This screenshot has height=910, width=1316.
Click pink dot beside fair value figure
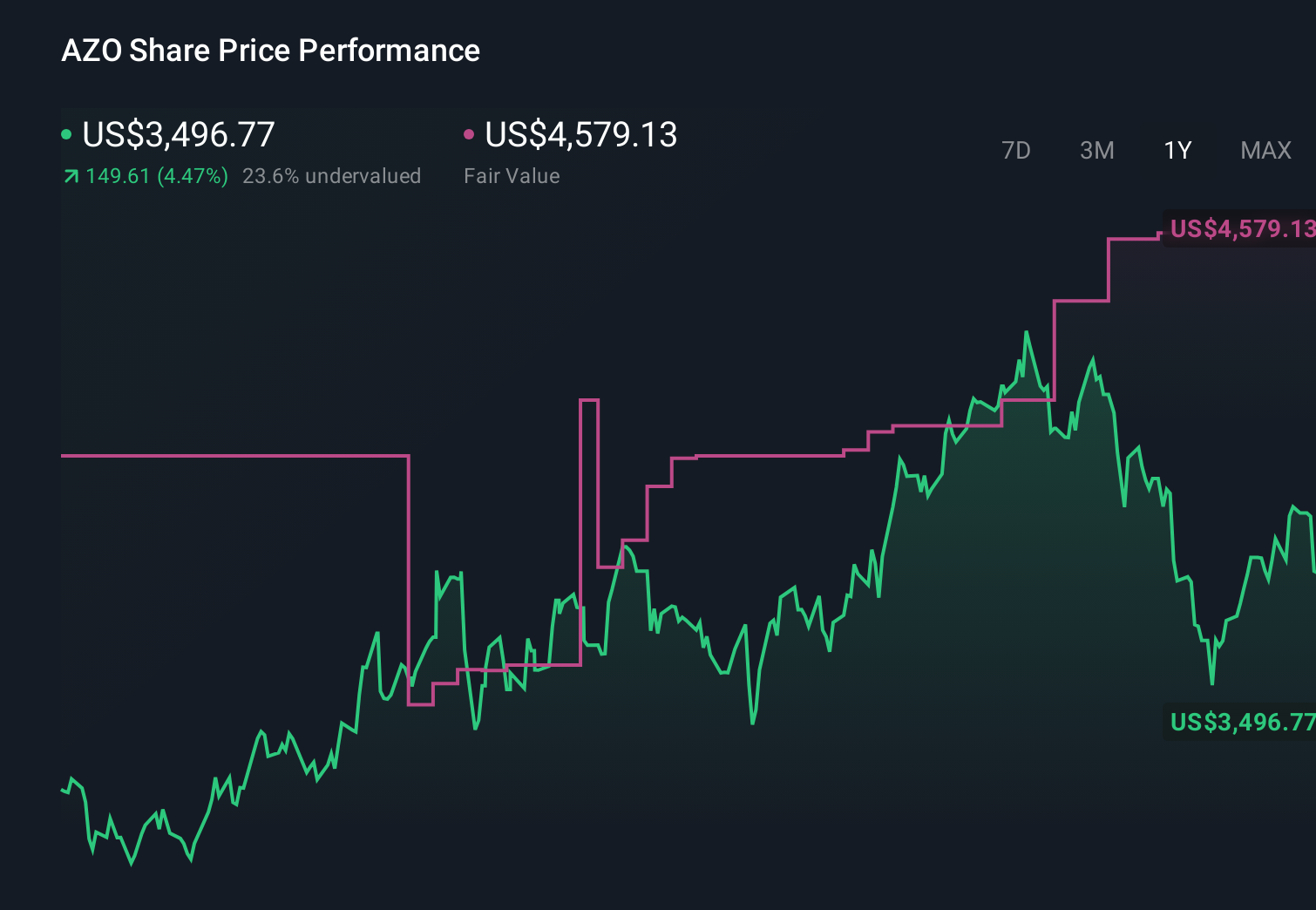point(469,134)
